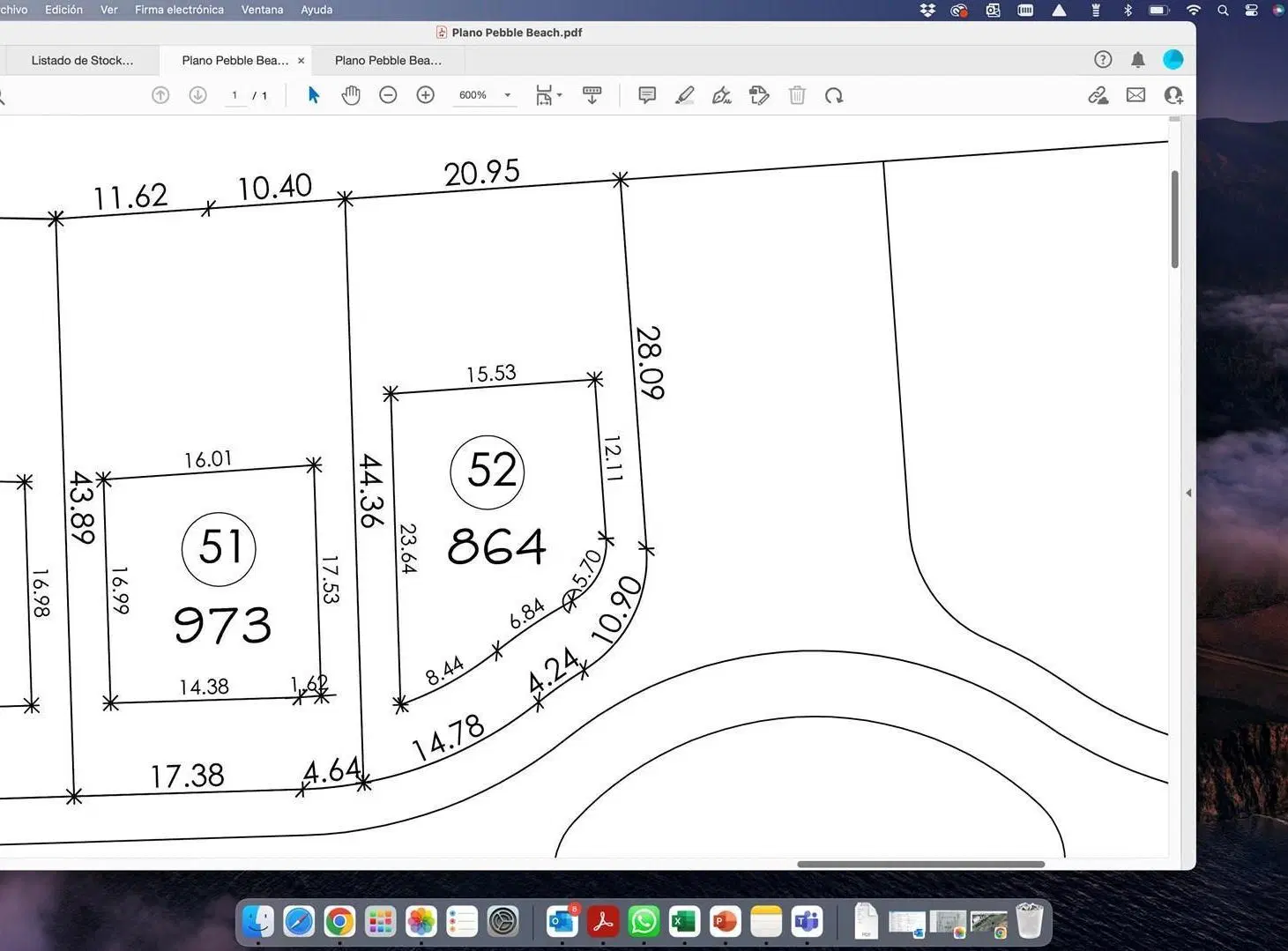Screen dimensions: 1288x951
Task: Click the 600% zoom value field
Action: point(473,95)
